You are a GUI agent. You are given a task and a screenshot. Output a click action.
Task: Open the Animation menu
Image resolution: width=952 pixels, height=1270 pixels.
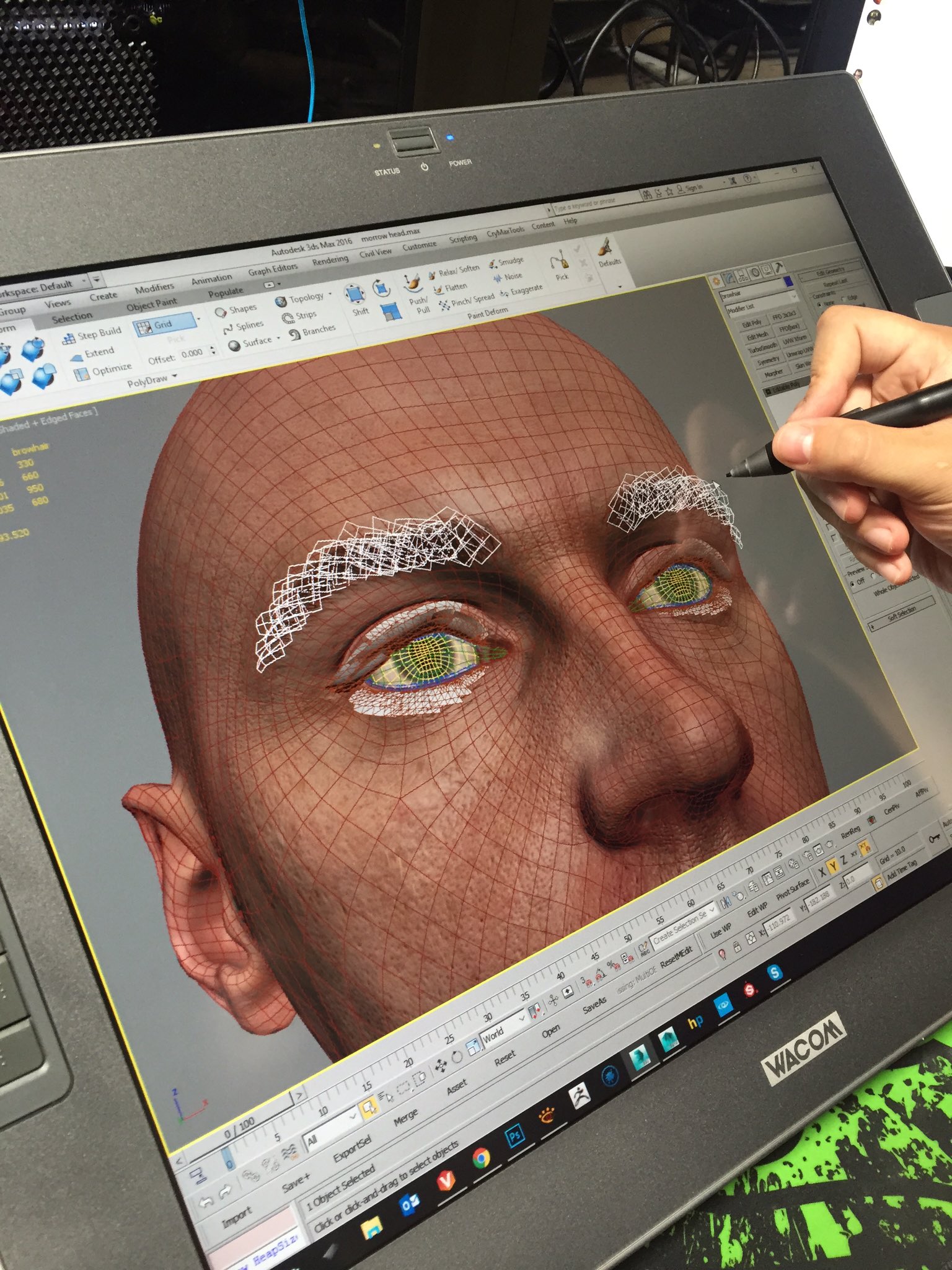[212, 279]
